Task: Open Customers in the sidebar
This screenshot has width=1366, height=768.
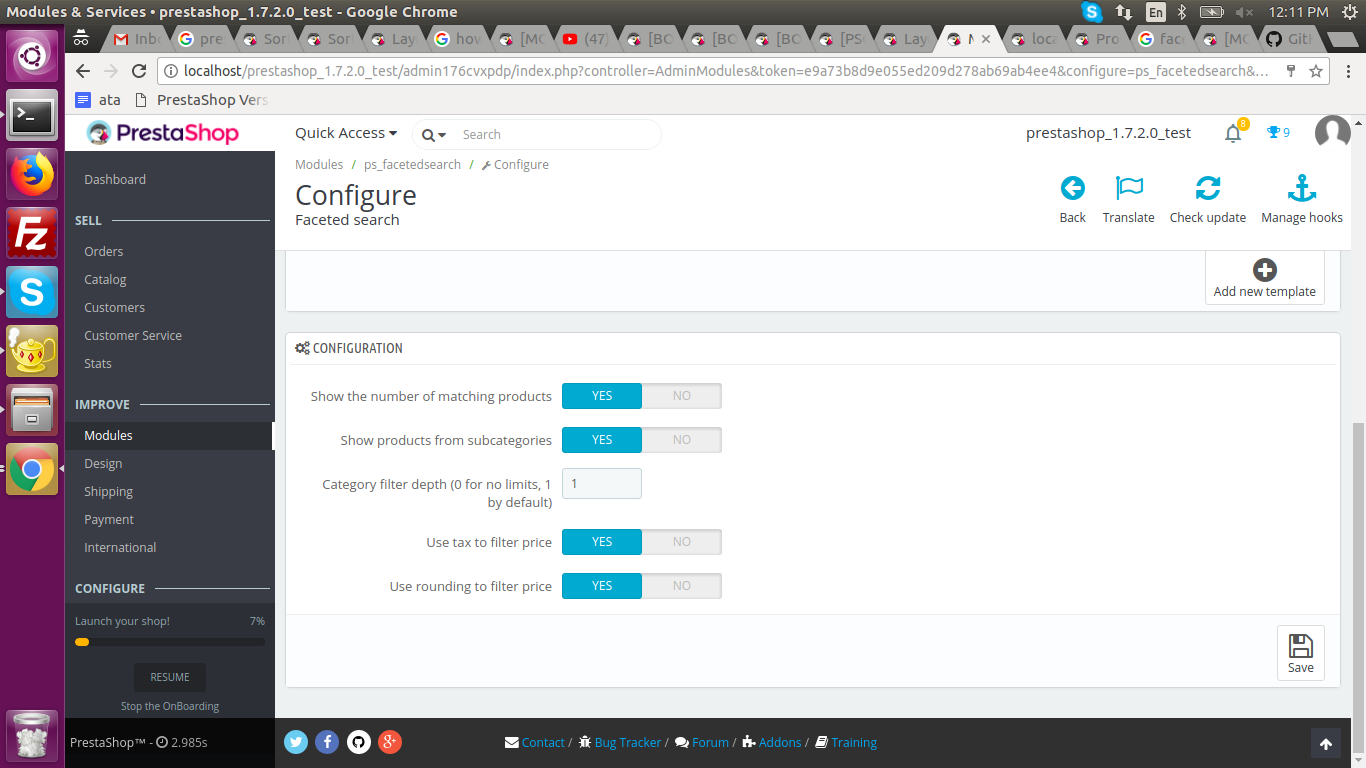Action: point(114,307)
